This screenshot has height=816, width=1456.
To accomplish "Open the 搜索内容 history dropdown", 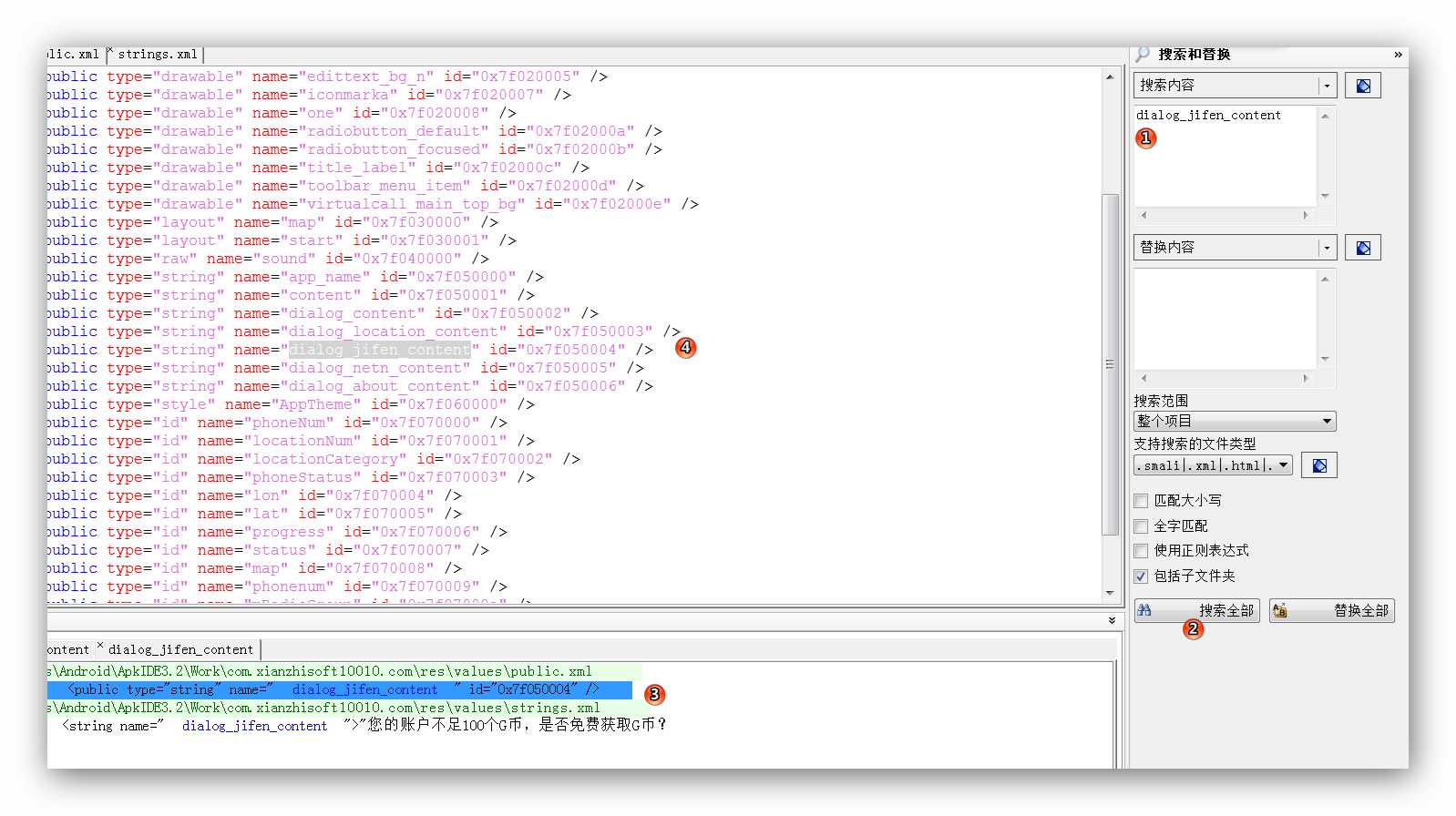I will [x=1328, y=86].
